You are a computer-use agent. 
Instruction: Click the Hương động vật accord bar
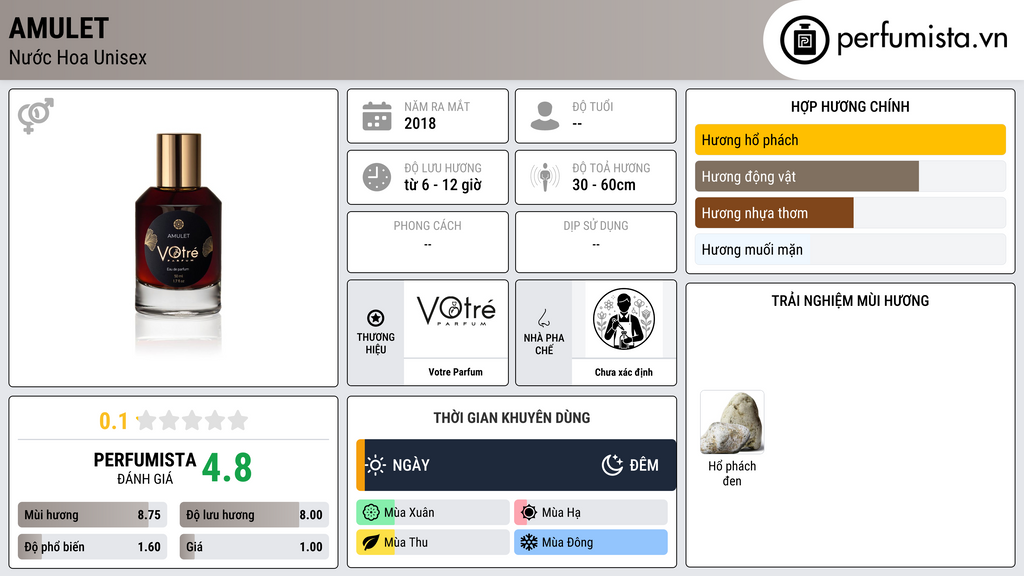click(850, 176)
